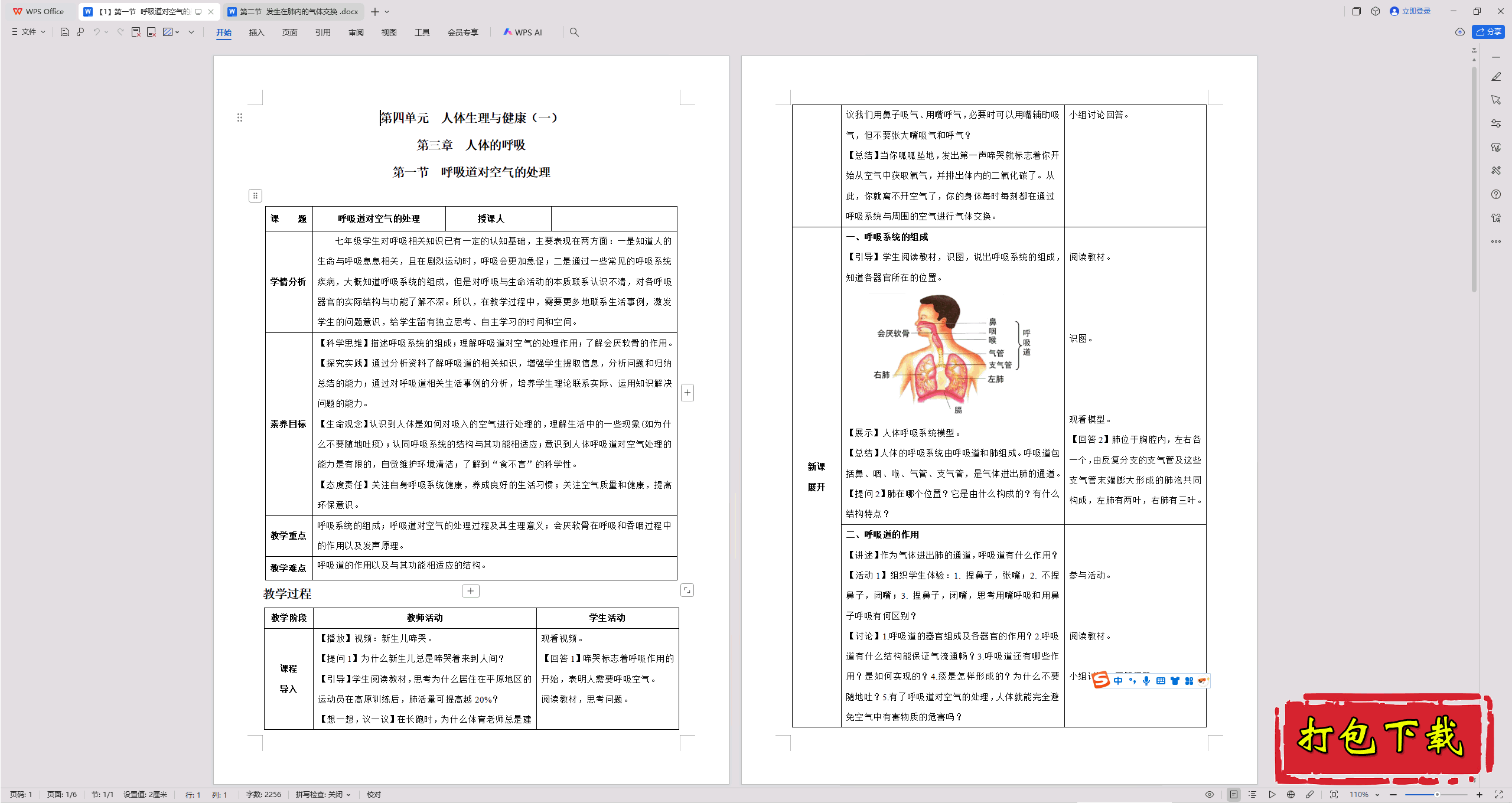The height and width of the screenshot is (803, 1512).
Task: Toggle spell check status 拼写检查: 关闭
Action: pos(323,795)
